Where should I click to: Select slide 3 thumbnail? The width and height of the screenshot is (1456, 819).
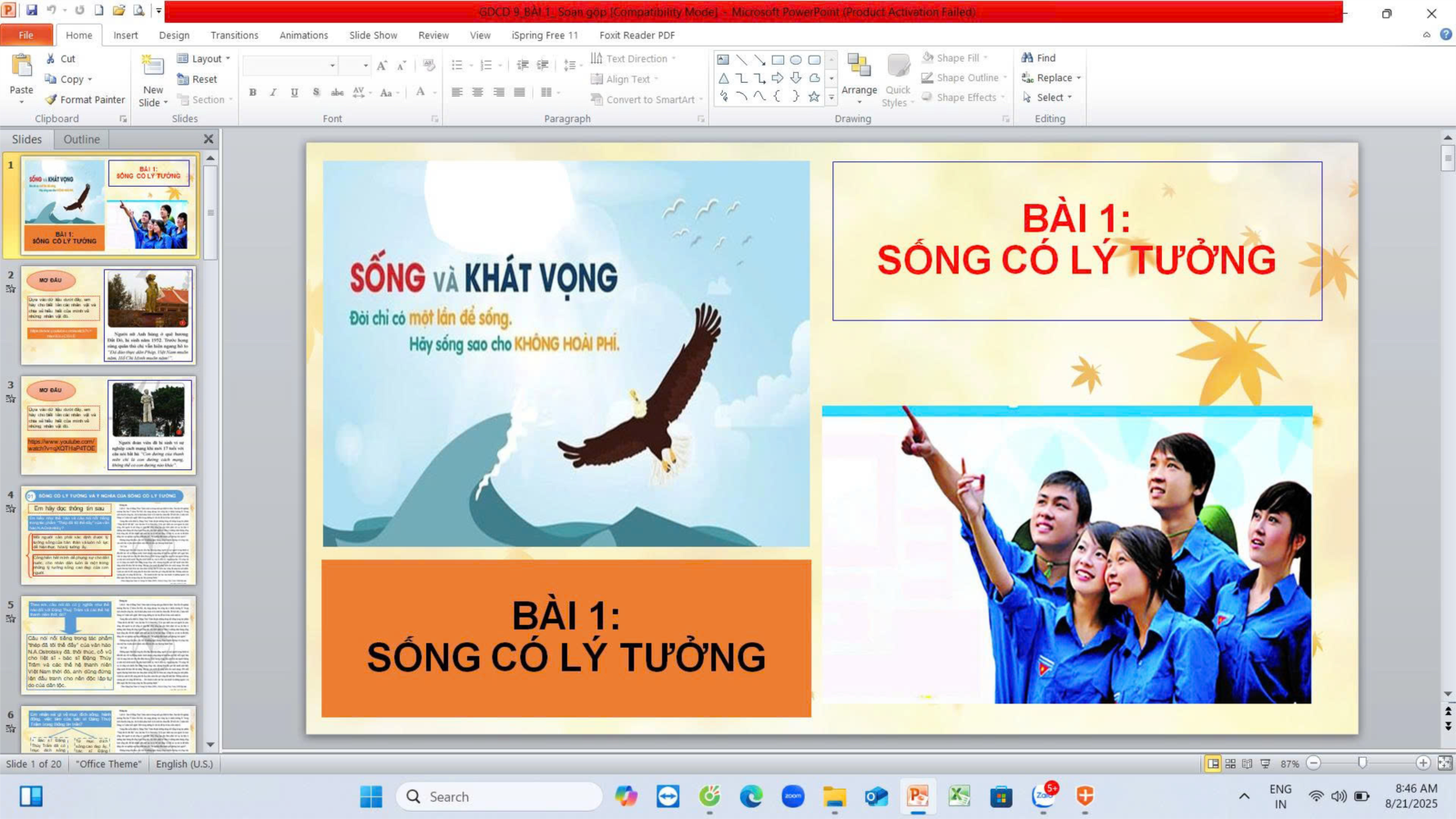click(x=107, y=425)
